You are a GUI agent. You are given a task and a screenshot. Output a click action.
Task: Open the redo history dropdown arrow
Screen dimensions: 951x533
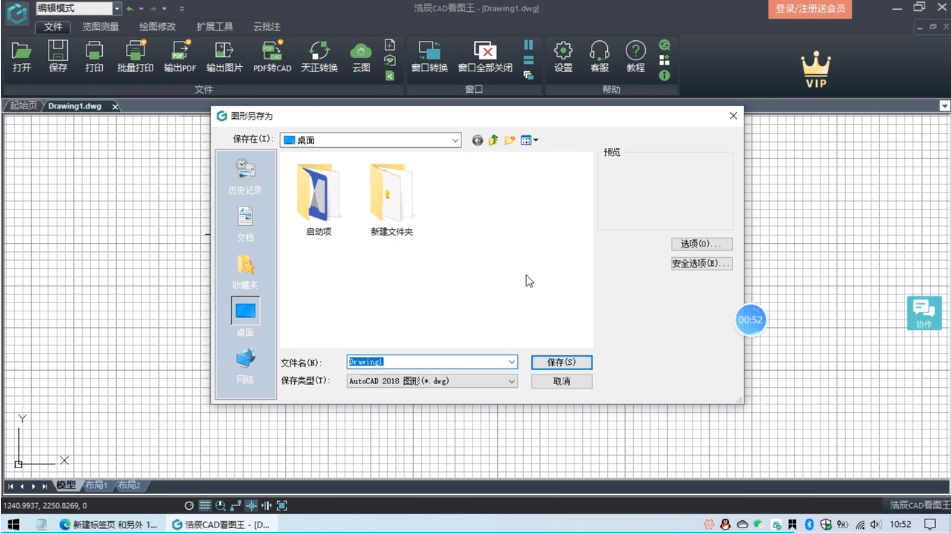pyautogui.click(x=164, y=8)
